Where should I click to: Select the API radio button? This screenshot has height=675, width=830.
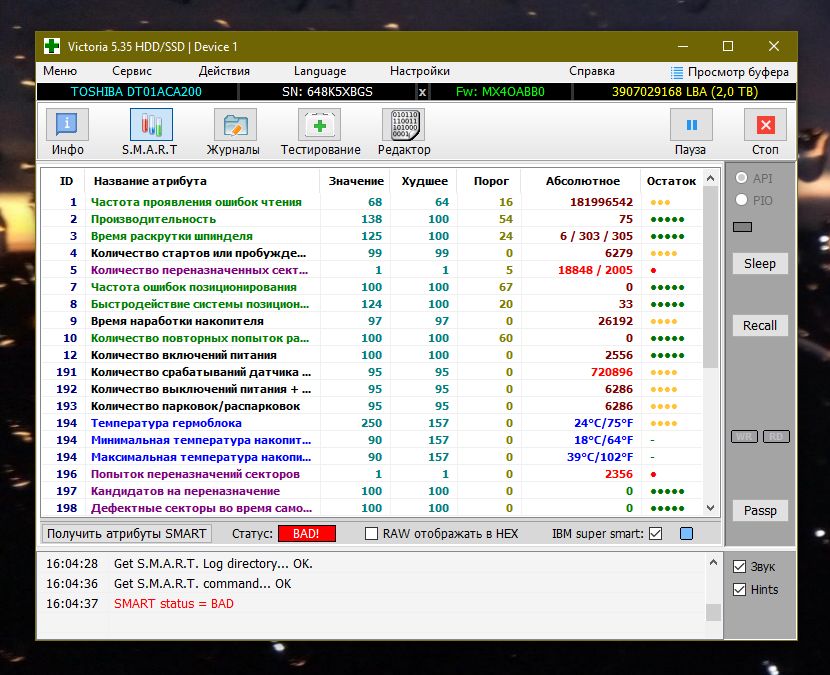[741, 178]
